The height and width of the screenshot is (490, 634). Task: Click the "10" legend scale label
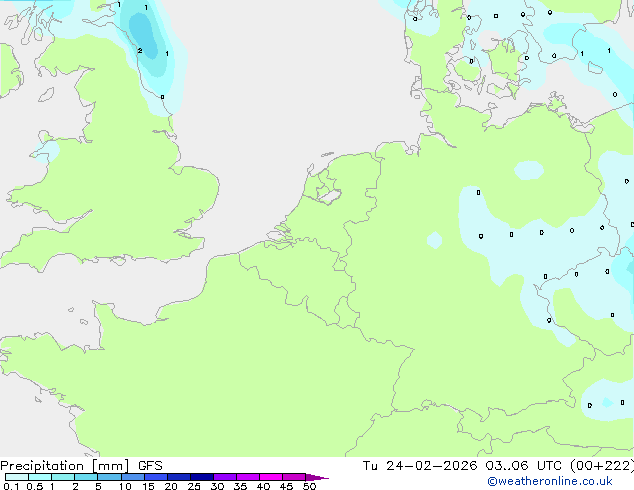pos(125,486)
